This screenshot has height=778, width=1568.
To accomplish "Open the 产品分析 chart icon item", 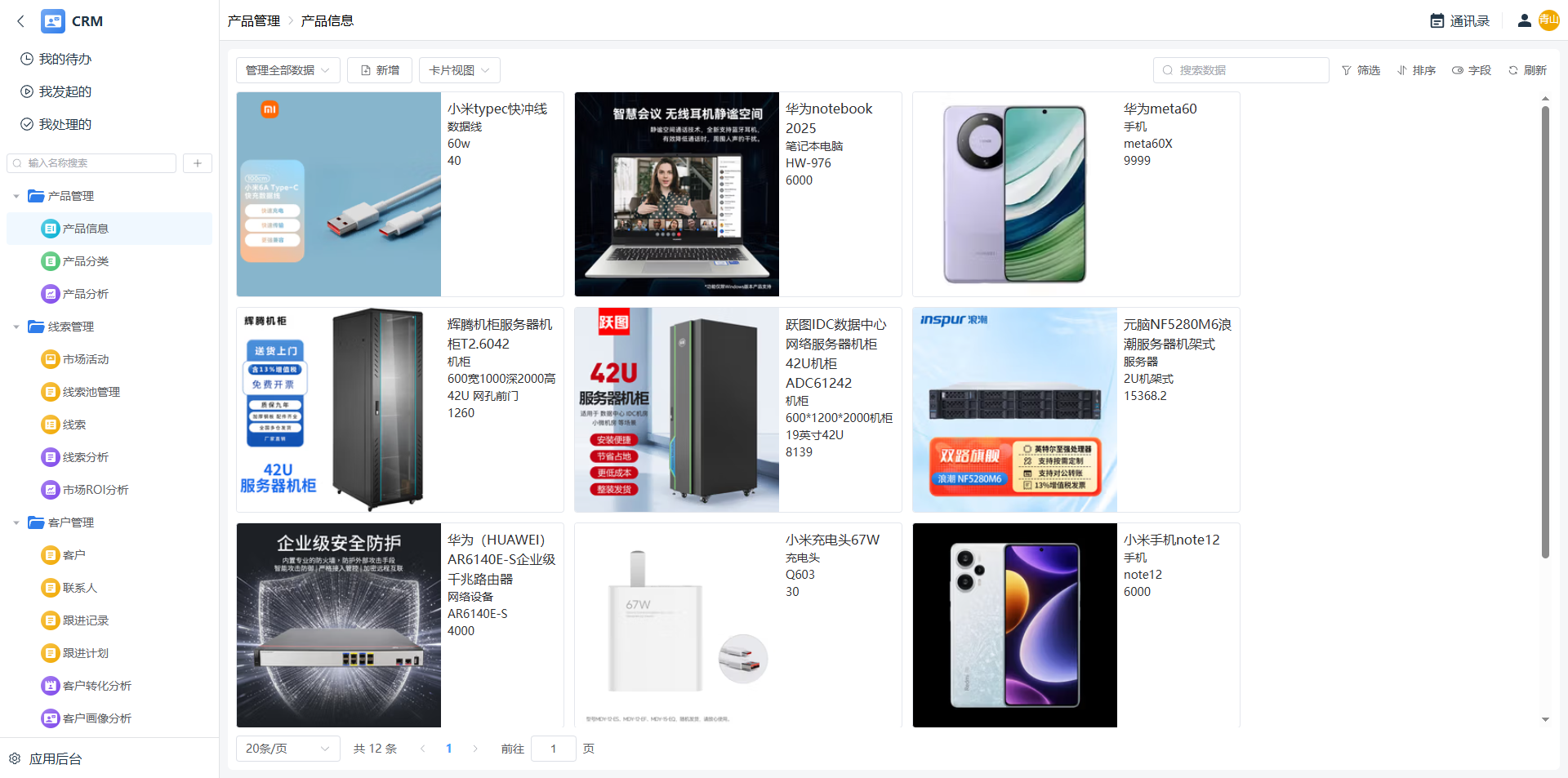I will click(x=50, y=294).
